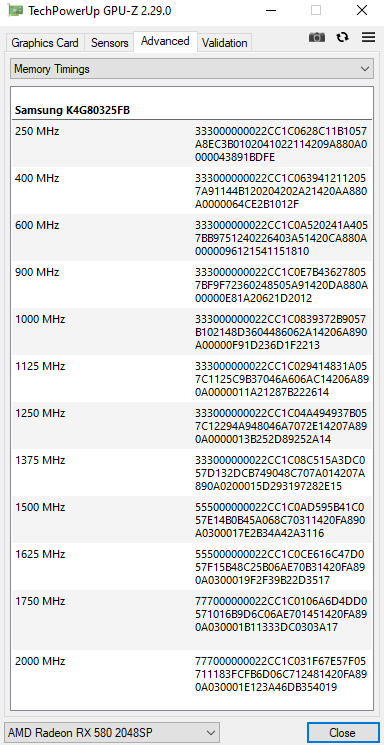The image size is (384, 745).
Task: Click the Close button
Action: click(x=342, y=732)
